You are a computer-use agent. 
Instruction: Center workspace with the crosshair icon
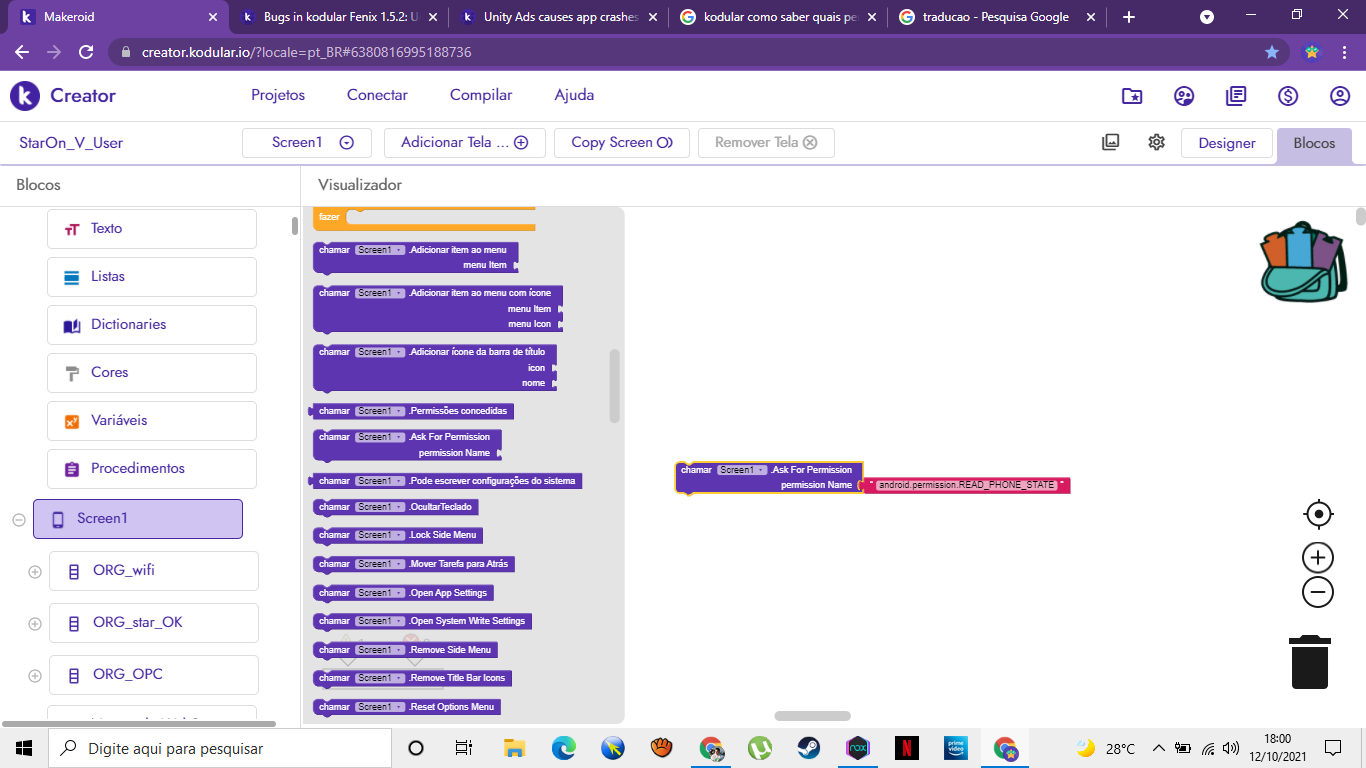click(1318, 514)
